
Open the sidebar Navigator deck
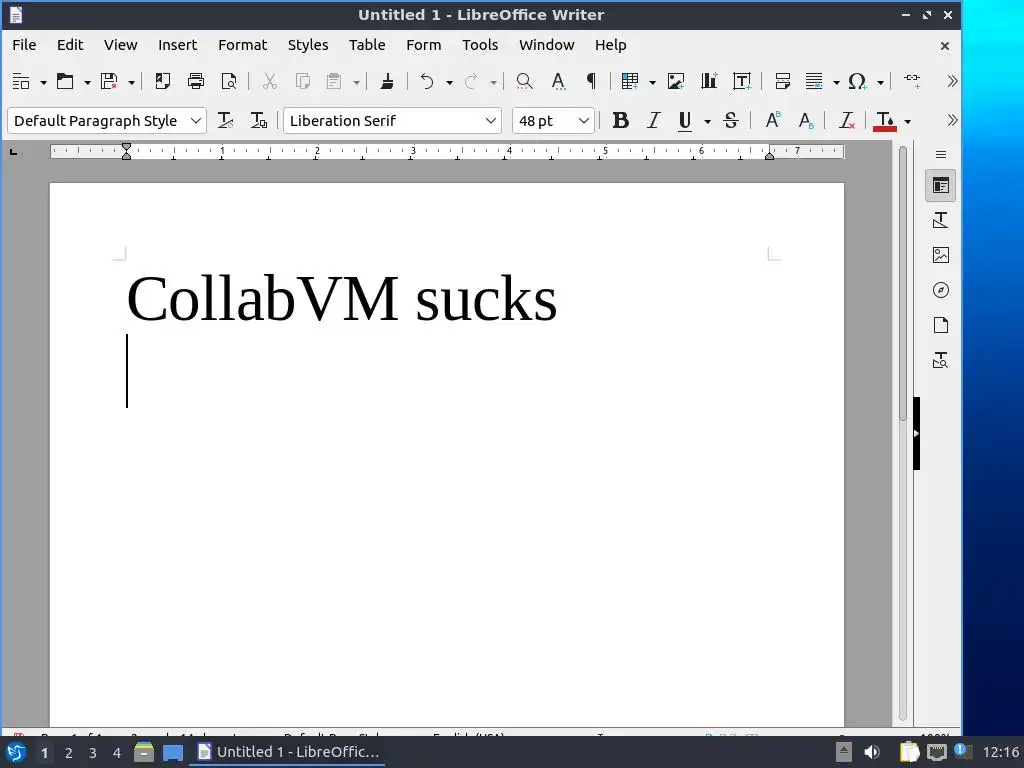tap(940, 290)
